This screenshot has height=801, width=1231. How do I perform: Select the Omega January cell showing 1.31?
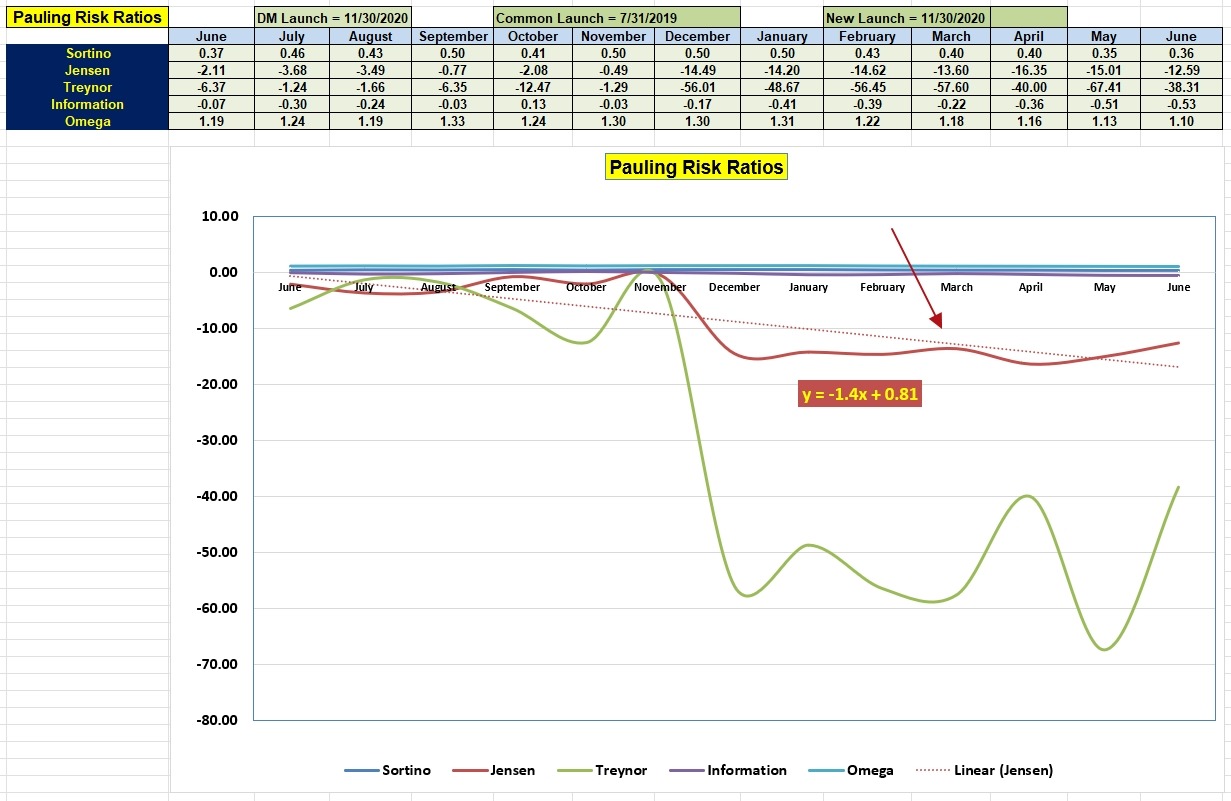pyautogui.click(x=782, y=121)
